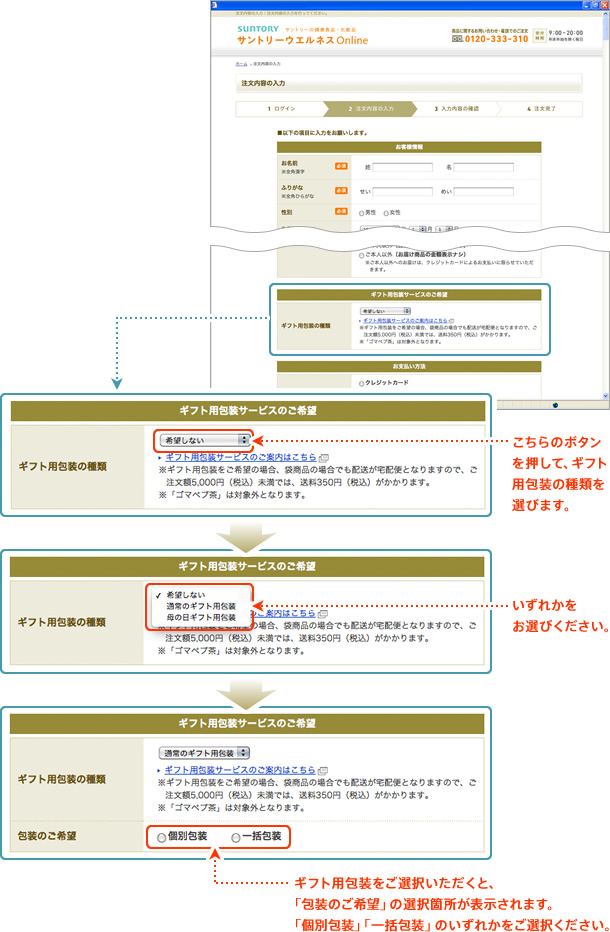The height and width of the screenshot is (932, 610).
Task: Open the gift service guide link in browser window
Action: (x=405, y=320)
